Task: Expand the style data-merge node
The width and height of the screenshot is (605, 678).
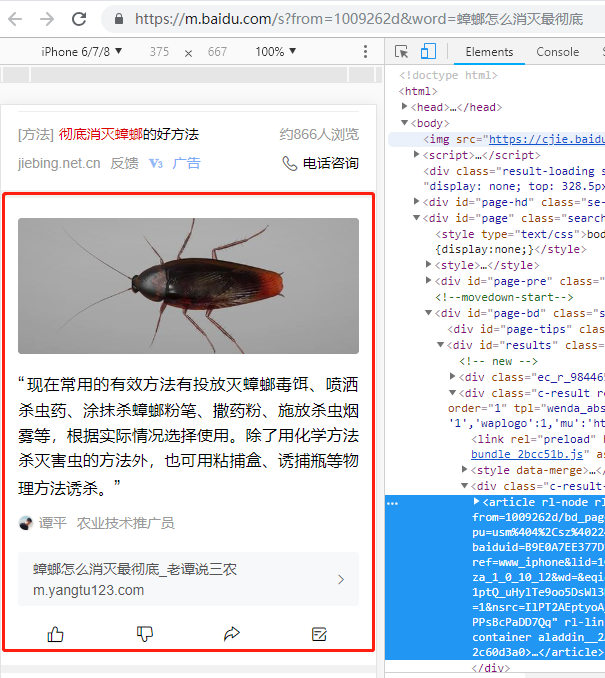Action: tap(465, 470)
